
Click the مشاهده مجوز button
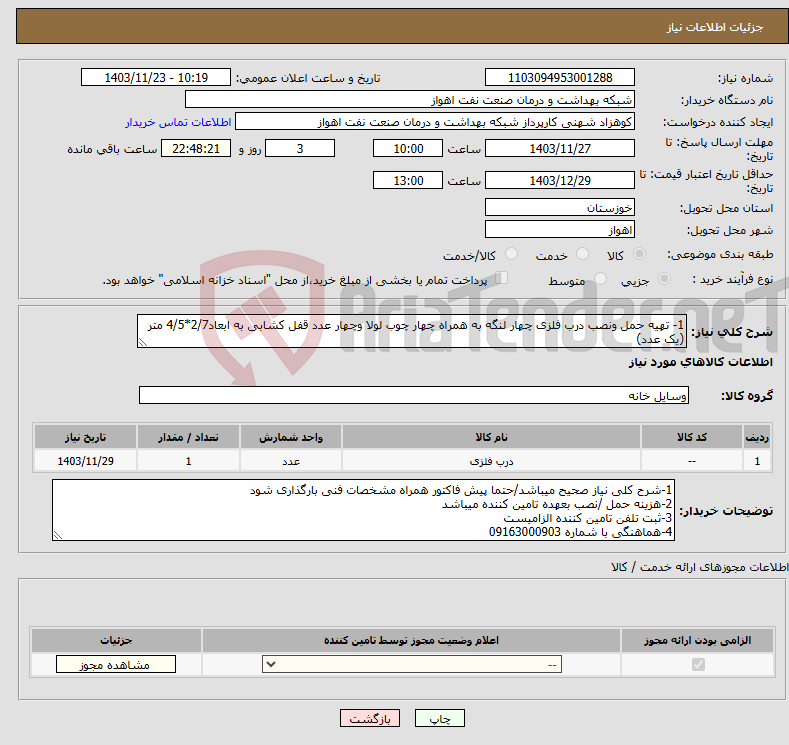point(116,665)
